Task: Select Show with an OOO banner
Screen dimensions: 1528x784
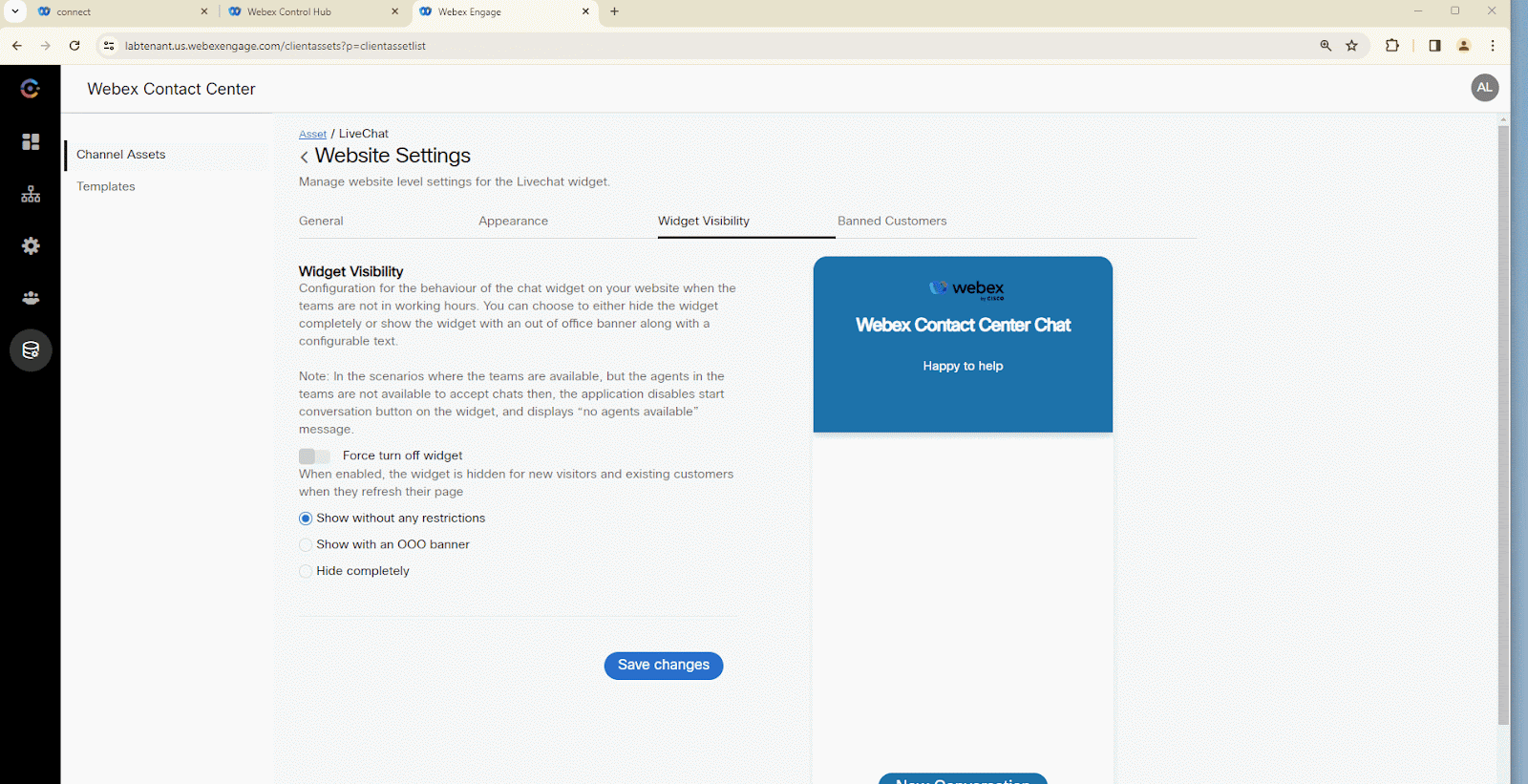Action: [x=306, y=545]
